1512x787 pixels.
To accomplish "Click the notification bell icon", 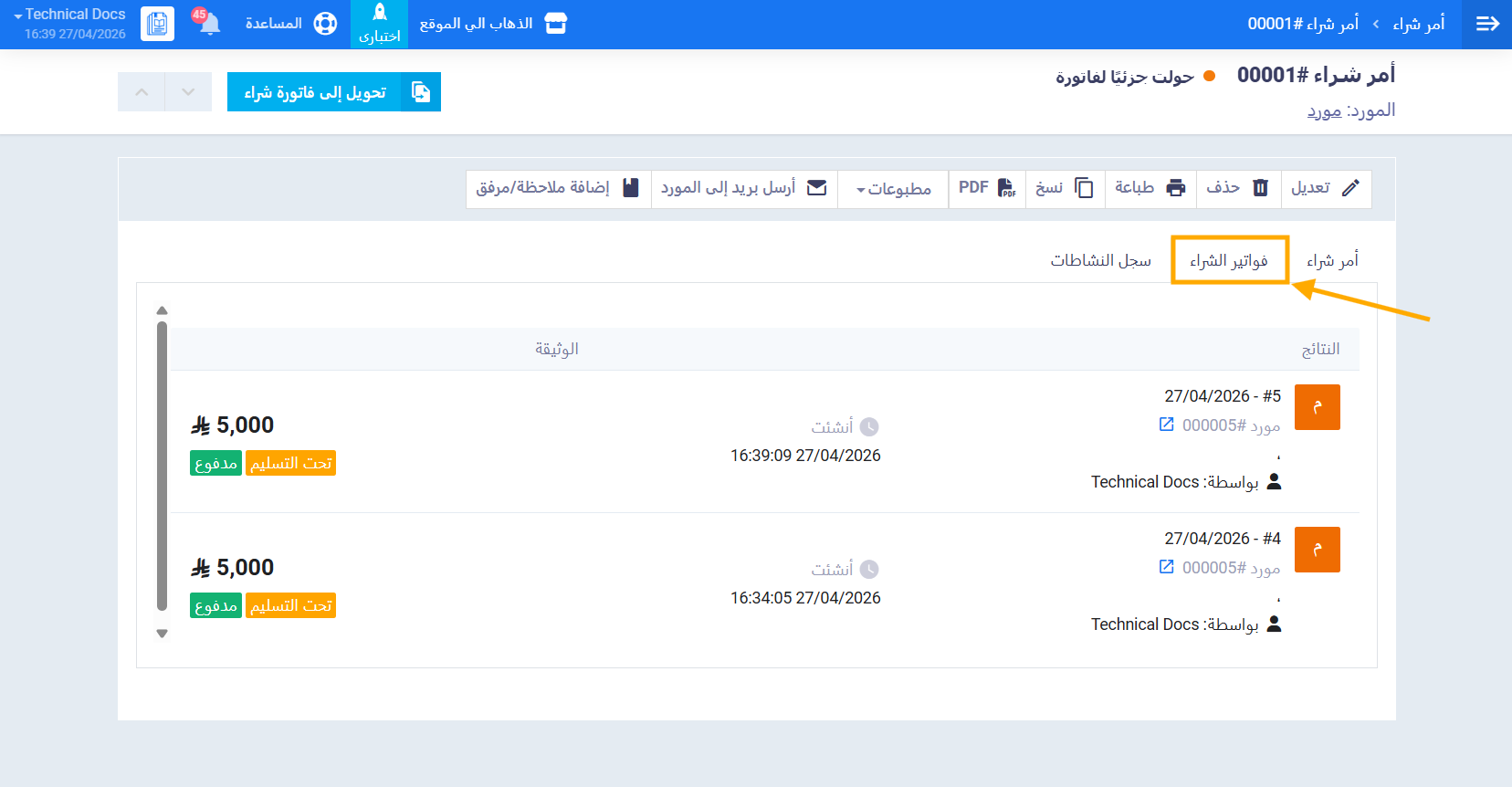I will (209, 24).
